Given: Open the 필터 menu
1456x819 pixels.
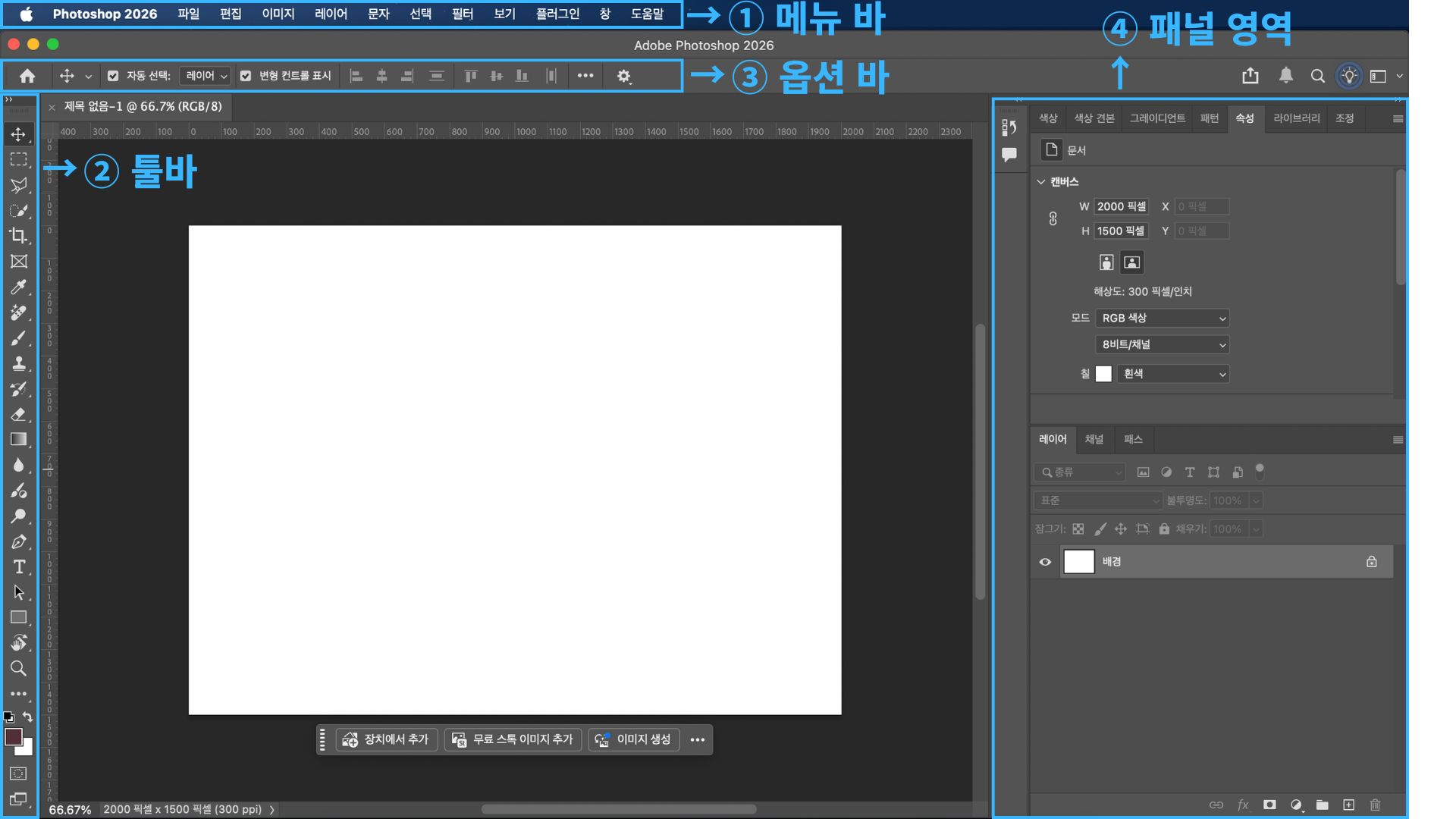Looking at the screenshot, I should [x=463, y=14].
